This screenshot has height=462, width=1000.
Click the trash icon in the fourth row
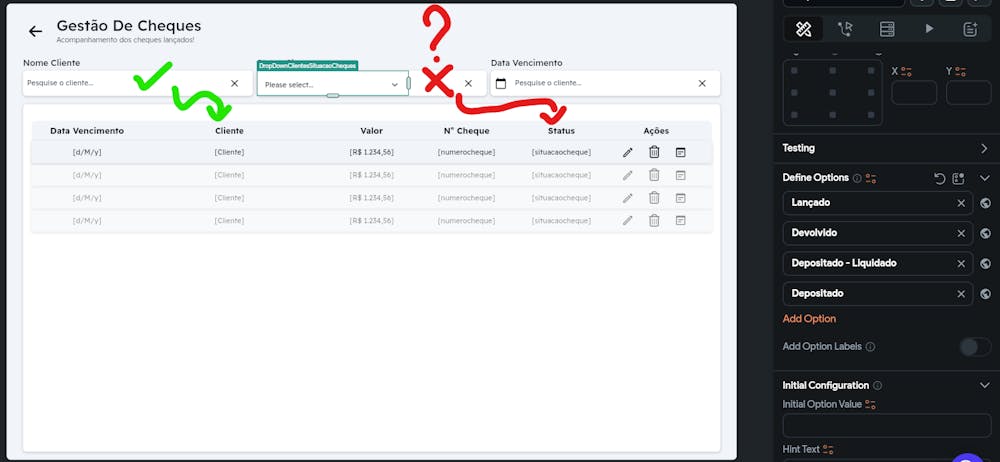click(654, 220)
